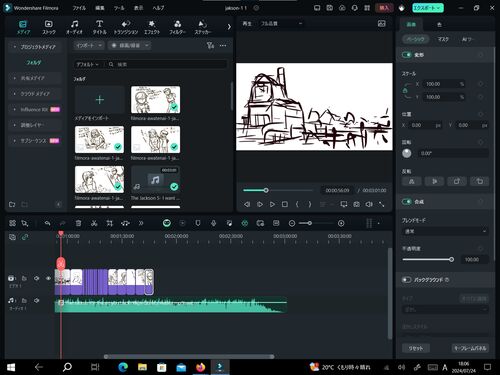Click the media search field

[167, 64]
